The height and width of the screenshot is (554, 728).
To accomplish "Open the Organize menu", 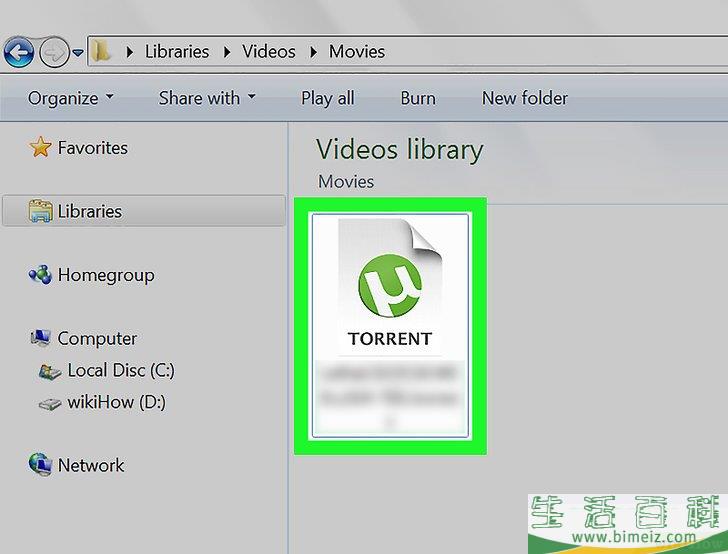I will pyautogui.click(x=71, y=98).
